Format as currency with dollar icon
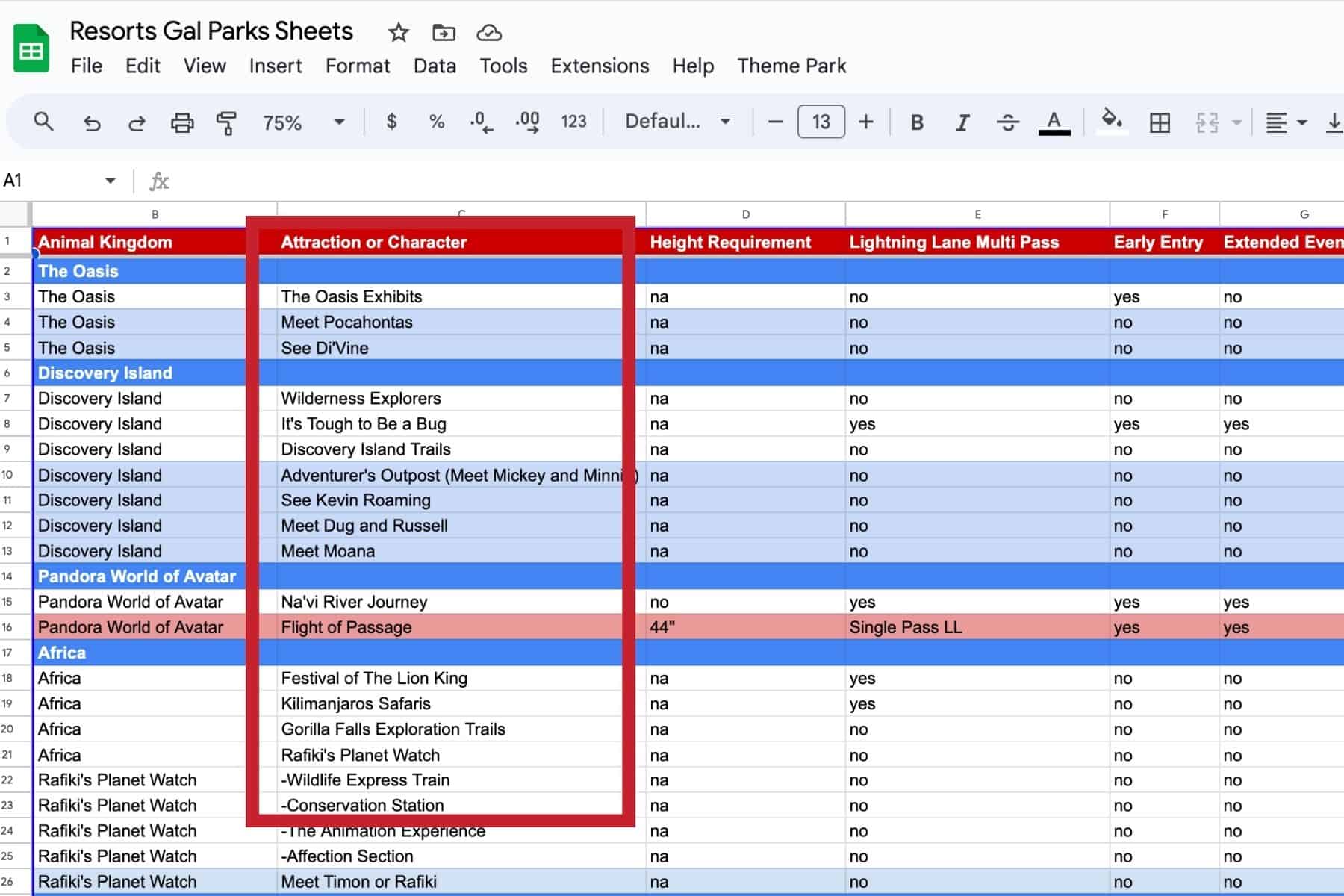1344x896 pixels. click(391, 122)
